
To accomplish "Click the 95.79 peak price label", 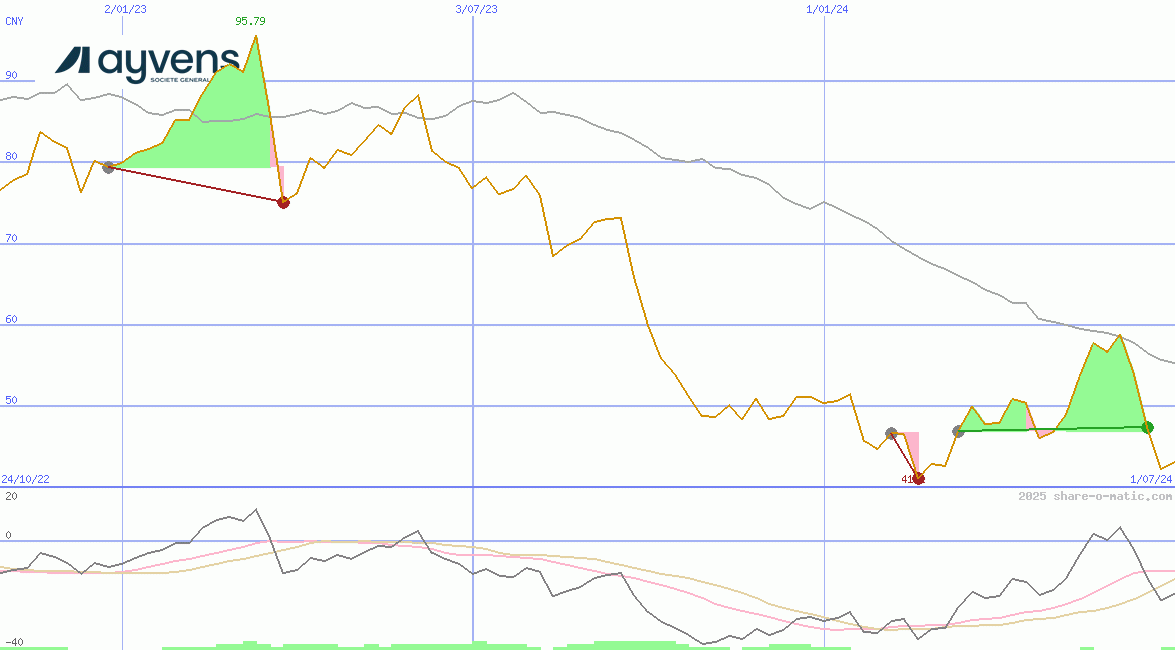I will tap(250, 21).
